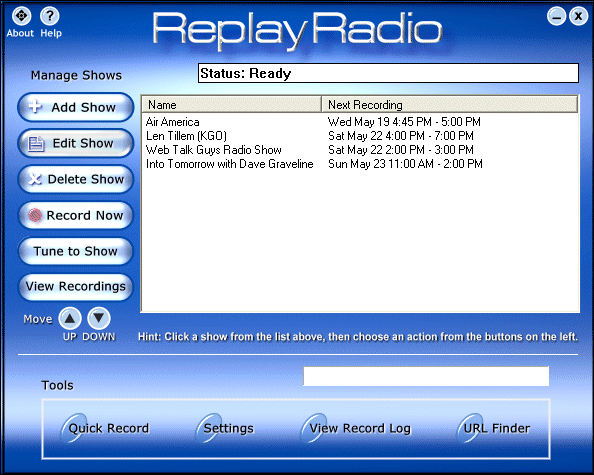The height and width of the screenshot is (475, 594).
Task: Close the Replay Radio window
Action: coord(578,16)
